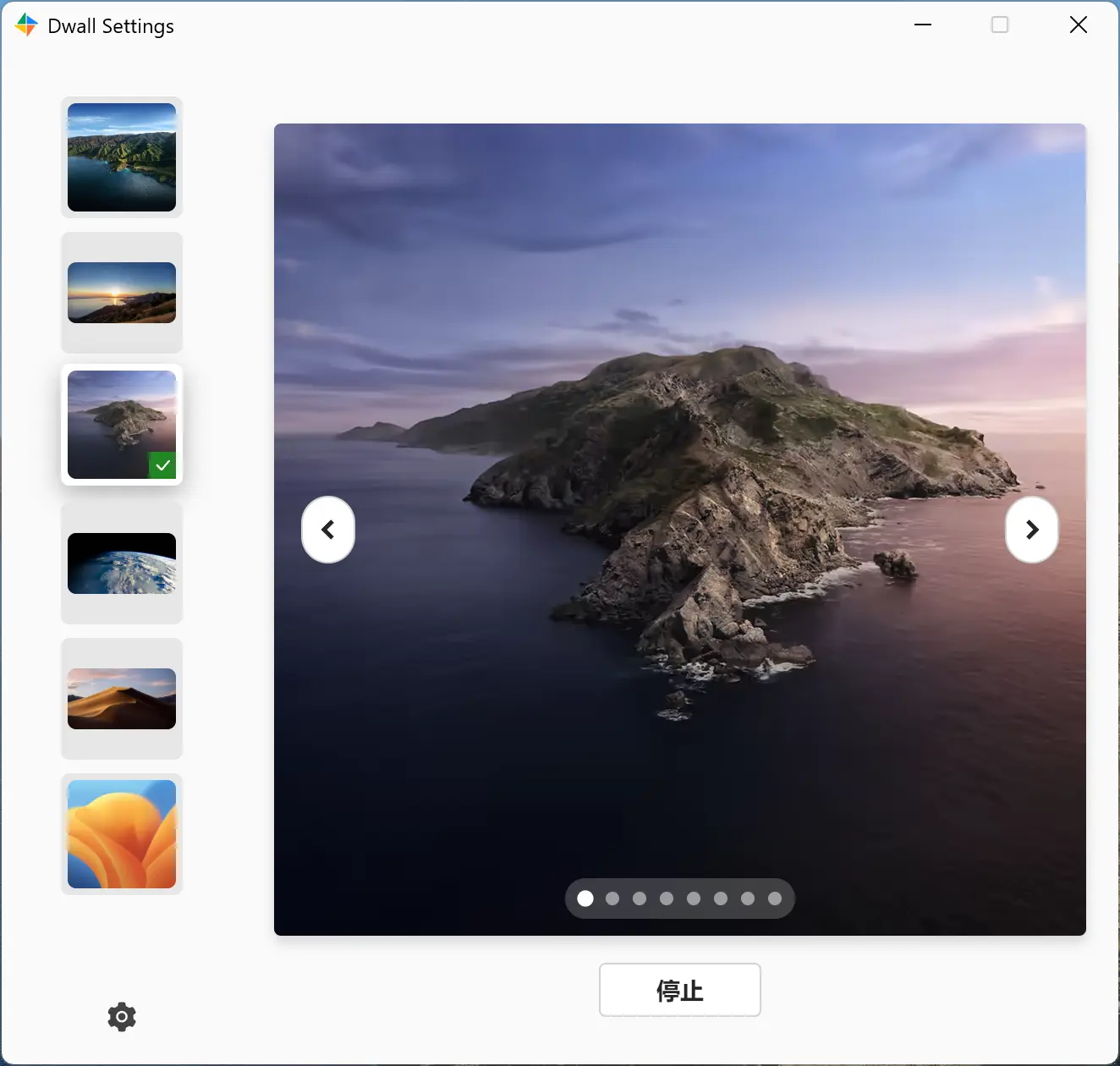Select the green coastal cliffs wallpaper thumbnail
Viewport: 1120px width, 1066px height.
[122, 157]
